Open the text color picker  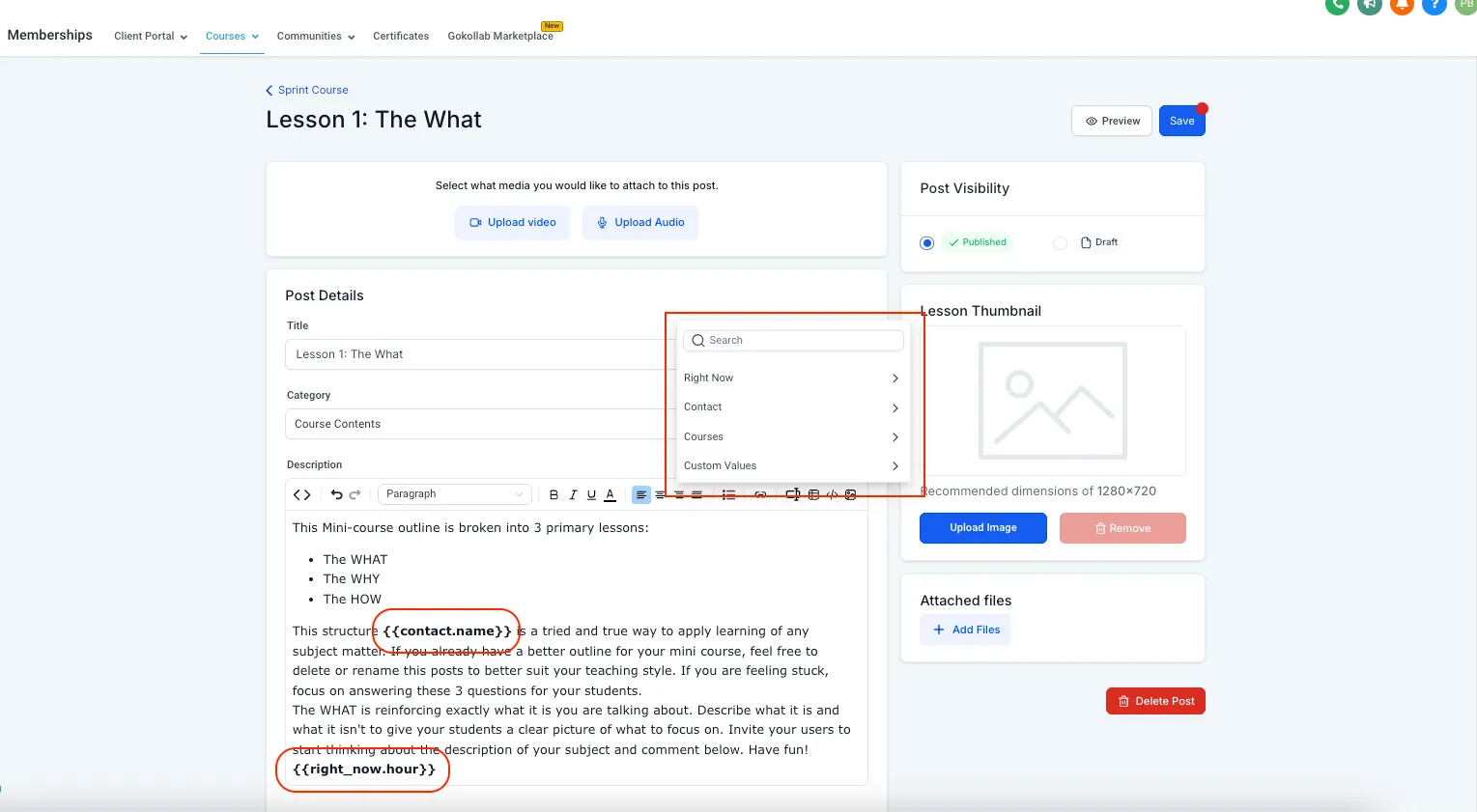[611, 494]
